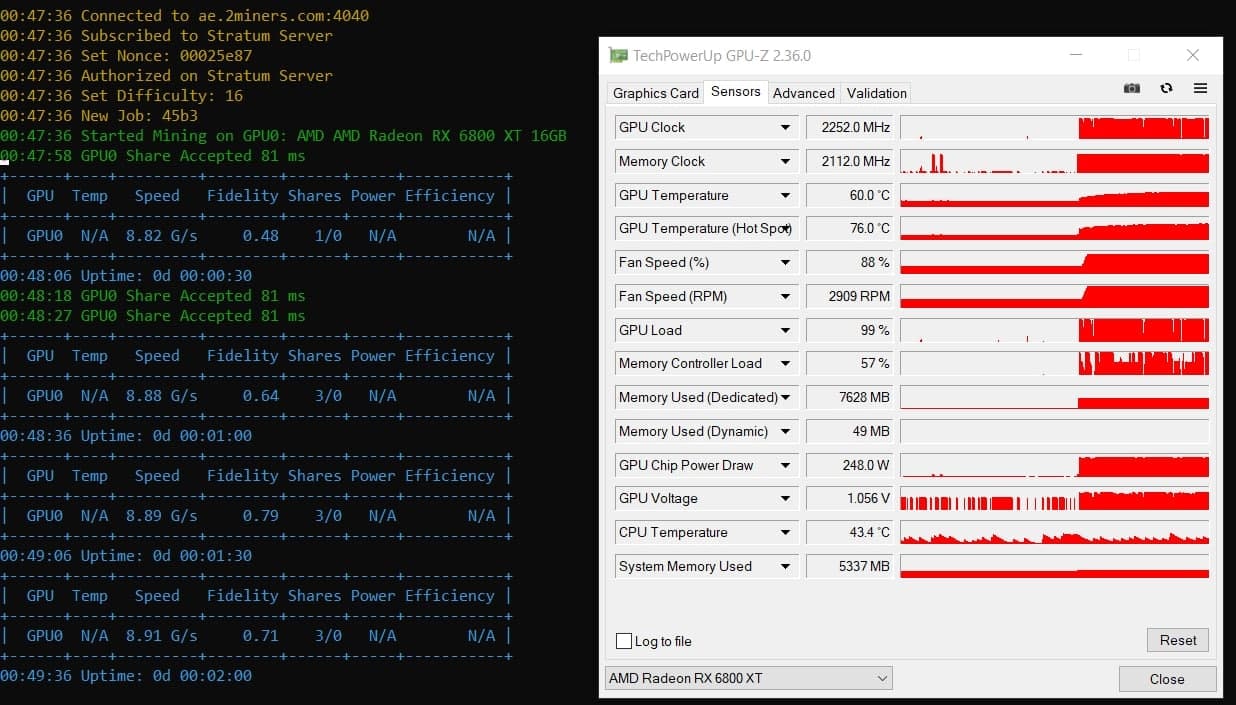Viewport: 1236px width, 705px height.
Task: Click the dedicated memory value 7628 MB
Action: pos(849,397)
